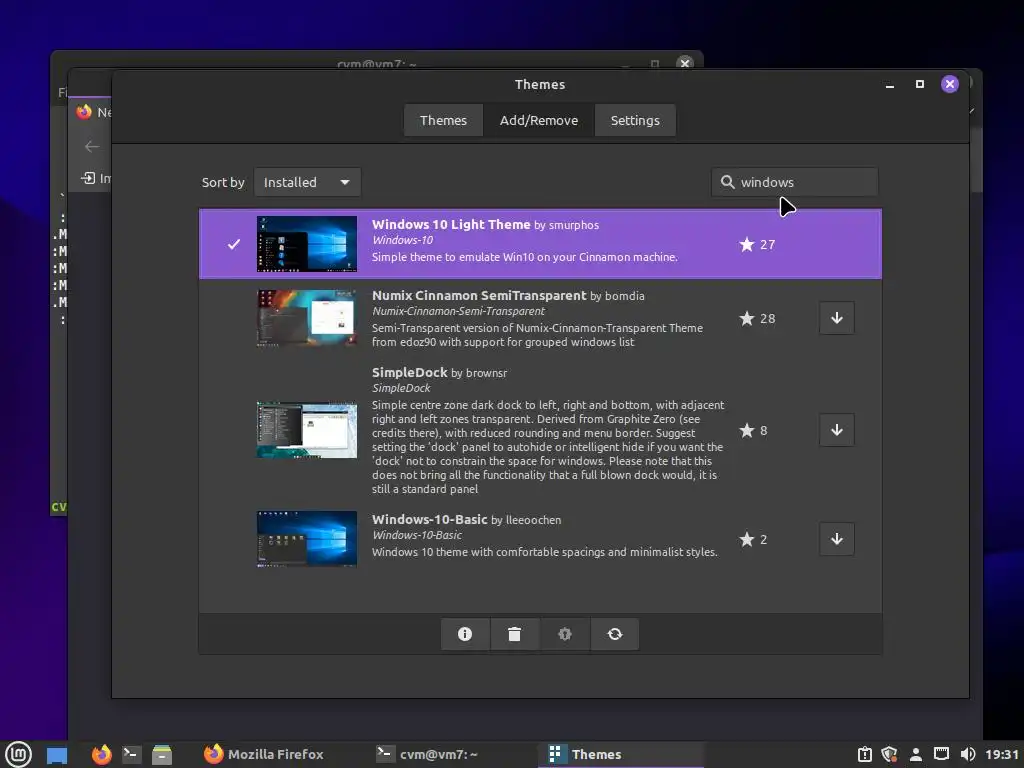Download the SimpleDock theme
The image size is (1024, 768).
click(x=837, y=430)
